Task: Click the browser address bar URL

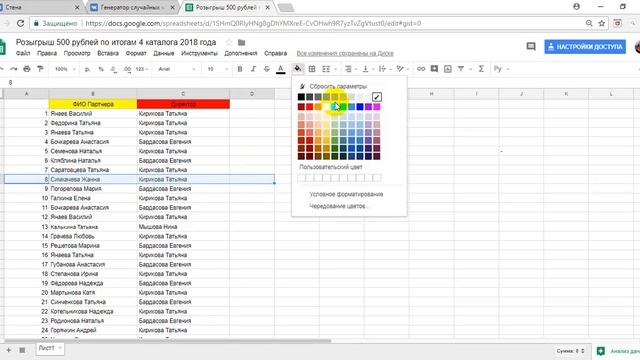Action: pos(253,23)
